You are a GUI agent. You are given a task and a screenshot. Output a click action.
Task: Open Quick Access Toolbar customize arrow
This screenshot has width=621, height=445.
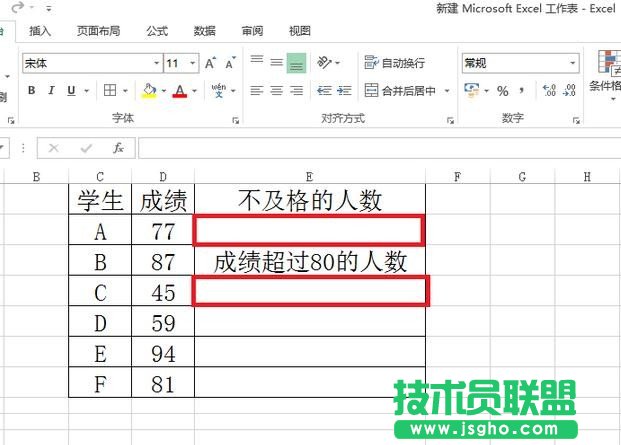coord(49,8)
